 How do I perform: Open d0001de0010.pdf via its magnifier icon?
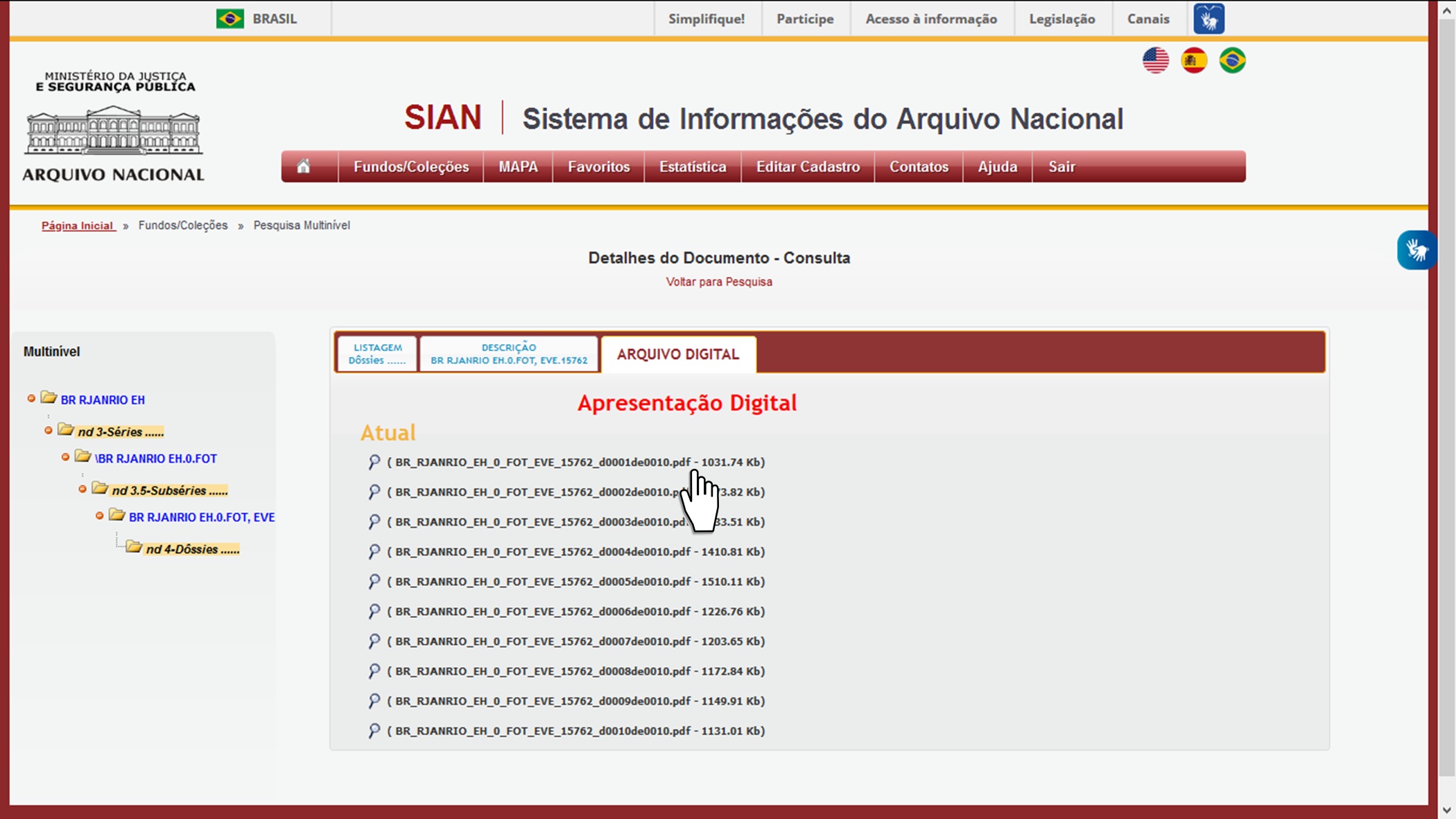374,461
